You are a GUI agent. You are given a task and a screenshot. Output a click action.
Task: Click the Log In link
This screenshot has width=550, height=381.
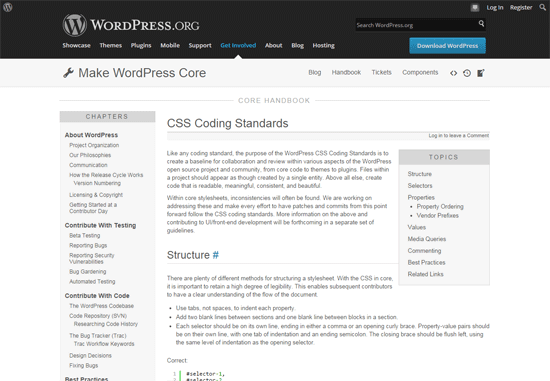pos(495,7)
